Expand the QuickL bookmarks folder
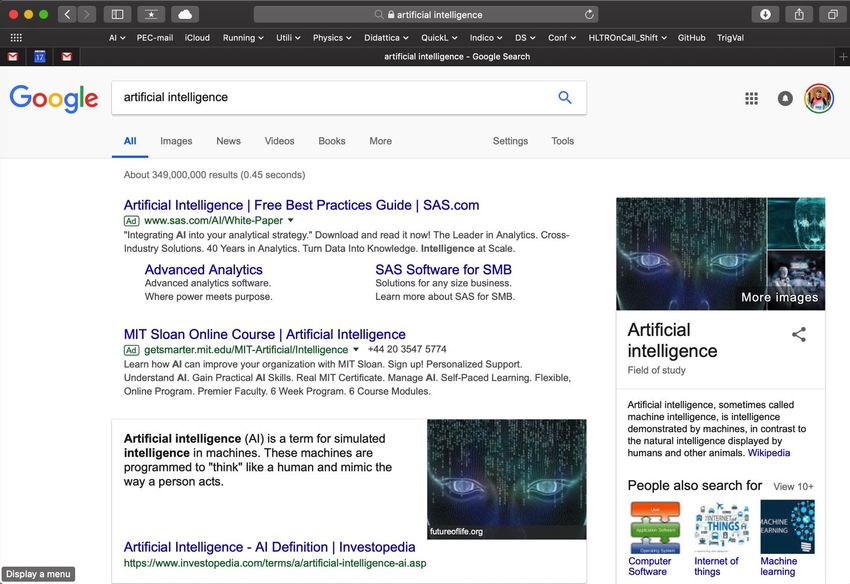This screenshot has height=584, width=850. pyautogui.click(x=439, y=37)
